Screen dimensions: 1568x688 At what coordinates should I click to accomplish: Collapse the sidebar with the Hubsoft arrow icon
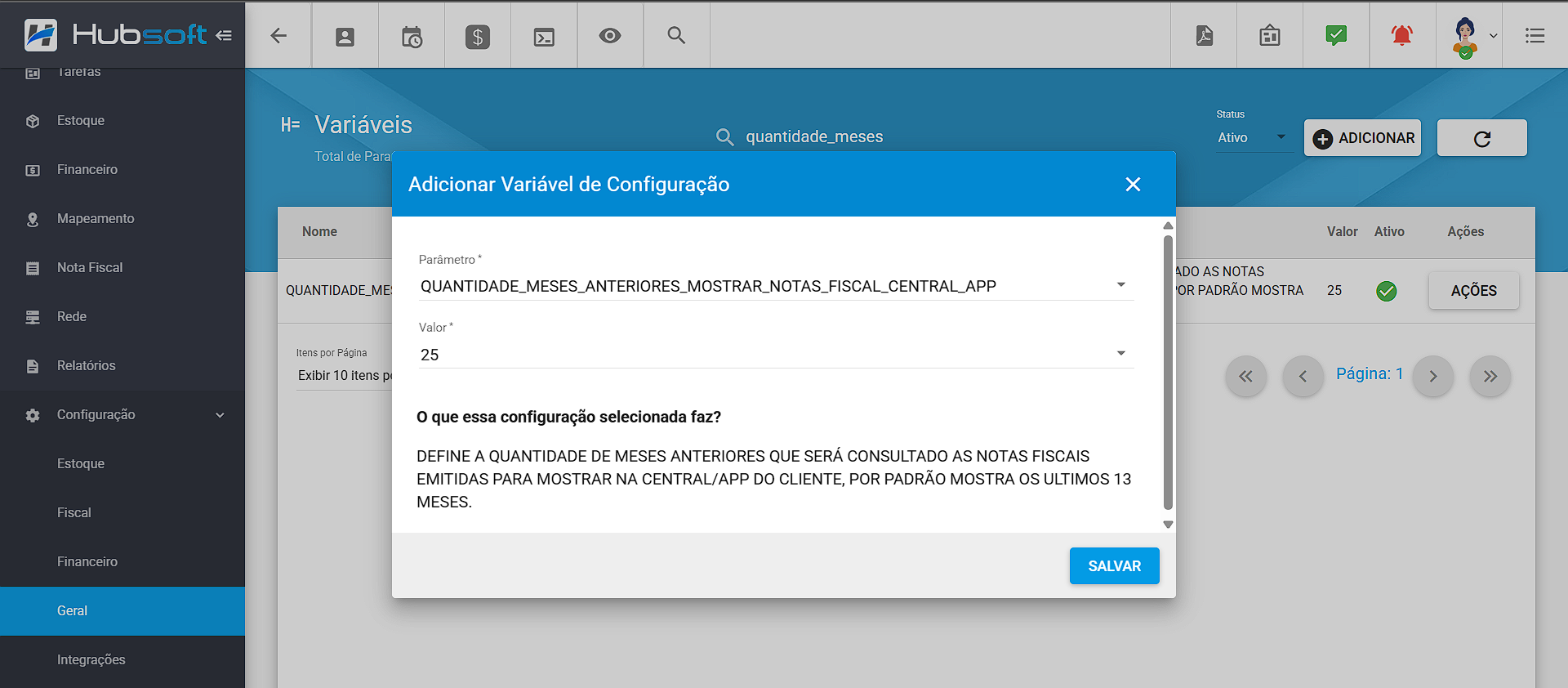tap(224, 35)
